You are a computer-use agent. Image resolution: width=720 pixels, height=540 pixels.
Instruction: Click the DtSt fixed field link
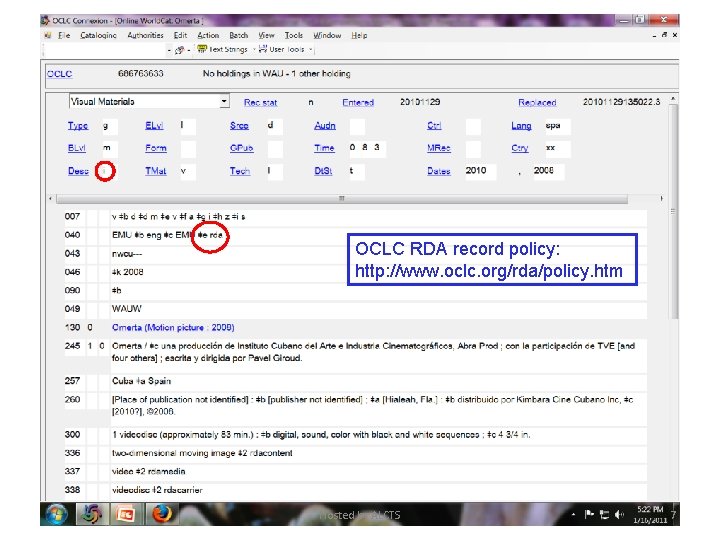click(x=323, y=171)
